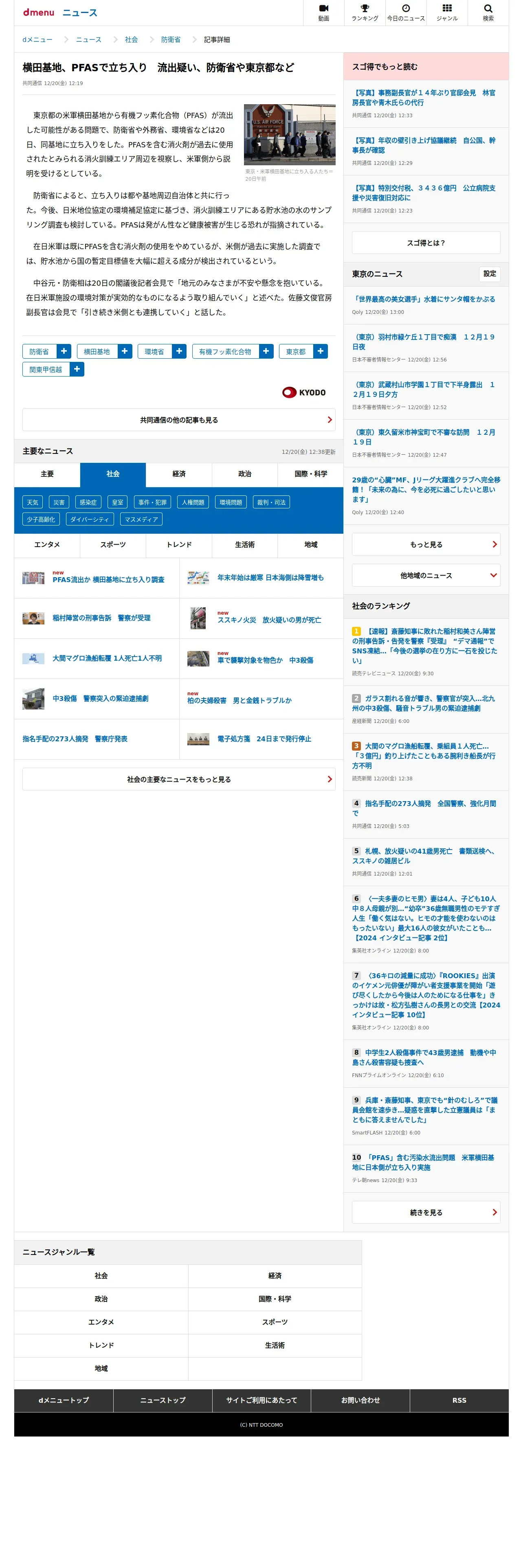This screenshot has width=523, height=1568.
Task: Click the スゴ得とは？ button
Action: (x=426, y=243)
